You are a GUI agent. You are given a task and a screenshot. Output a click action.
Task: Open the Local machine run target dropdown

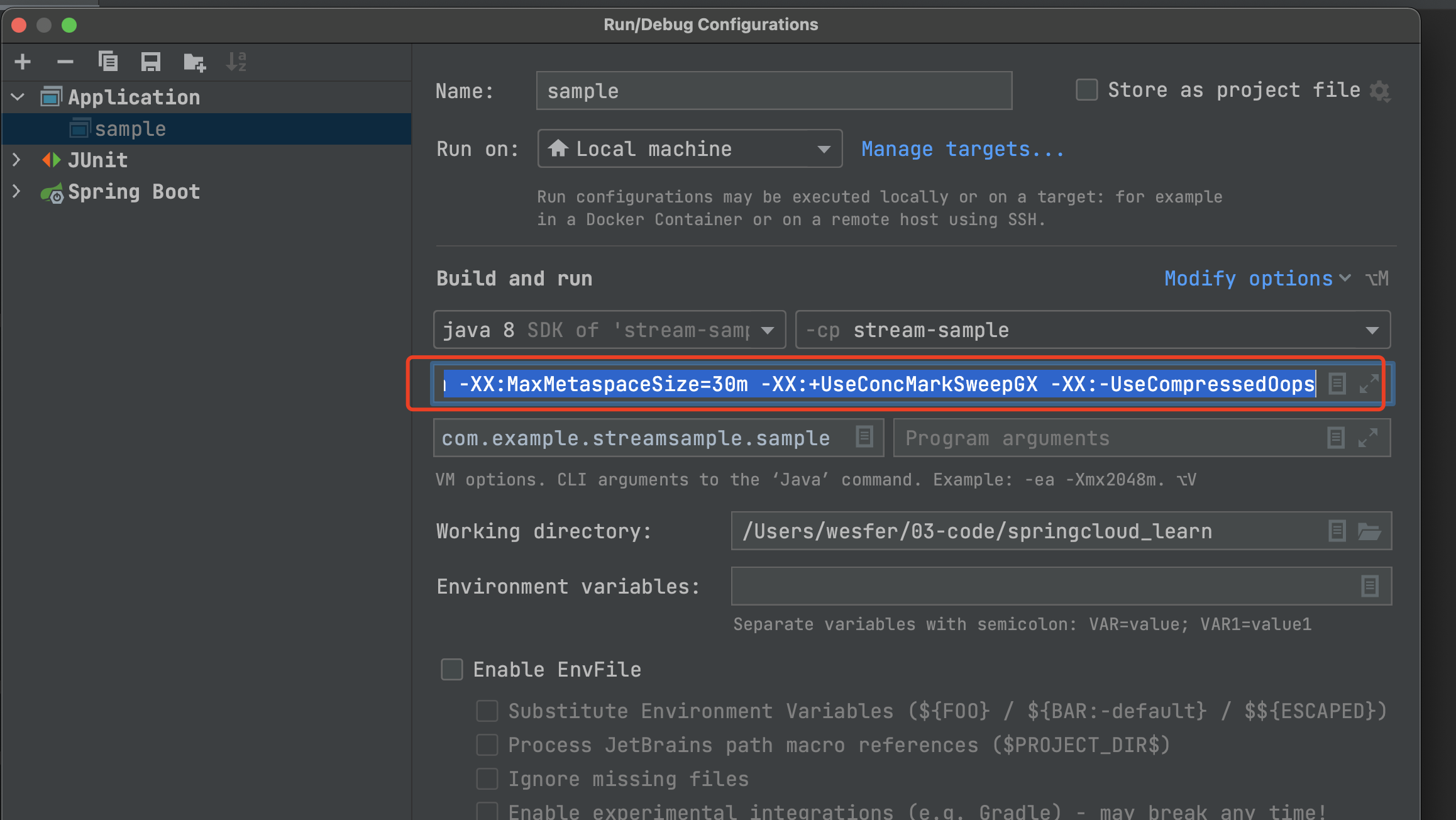(x=690, y=149)
